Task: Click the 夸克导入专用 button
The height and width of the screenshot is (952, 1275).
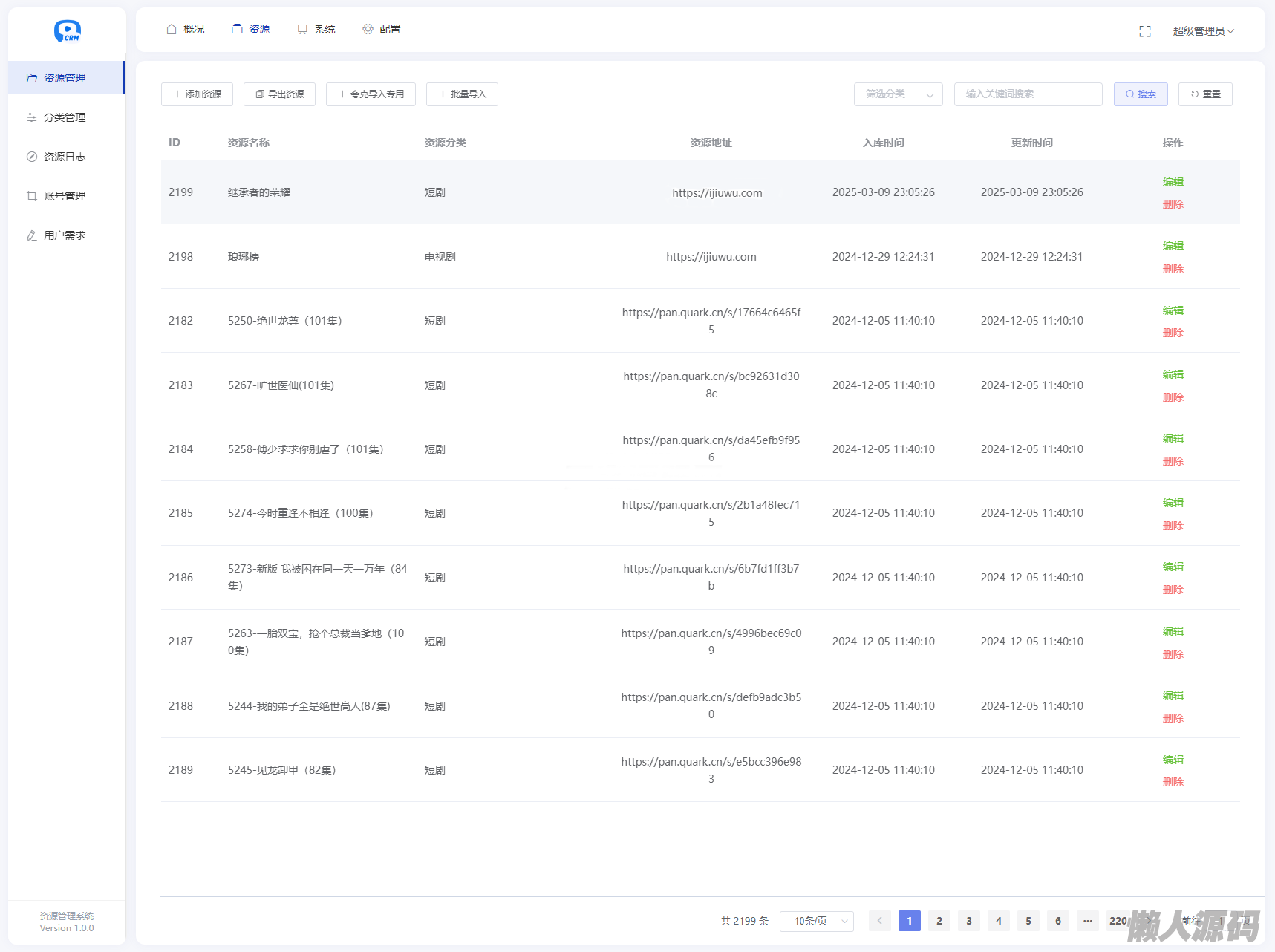Action: pos(371,94)
